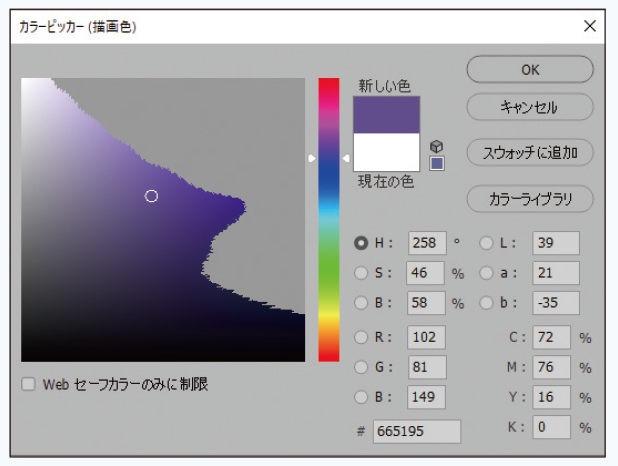Click the C cyan percentage field
Viewport: 618px width, 466px height.
pyautogui.click(x=551, y=337)
